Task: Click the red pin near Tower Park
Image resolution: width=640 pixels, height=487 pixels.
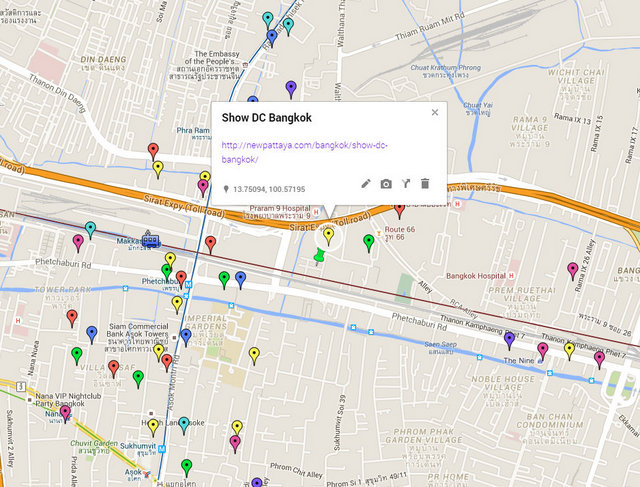Action: (x=72, y=318)
